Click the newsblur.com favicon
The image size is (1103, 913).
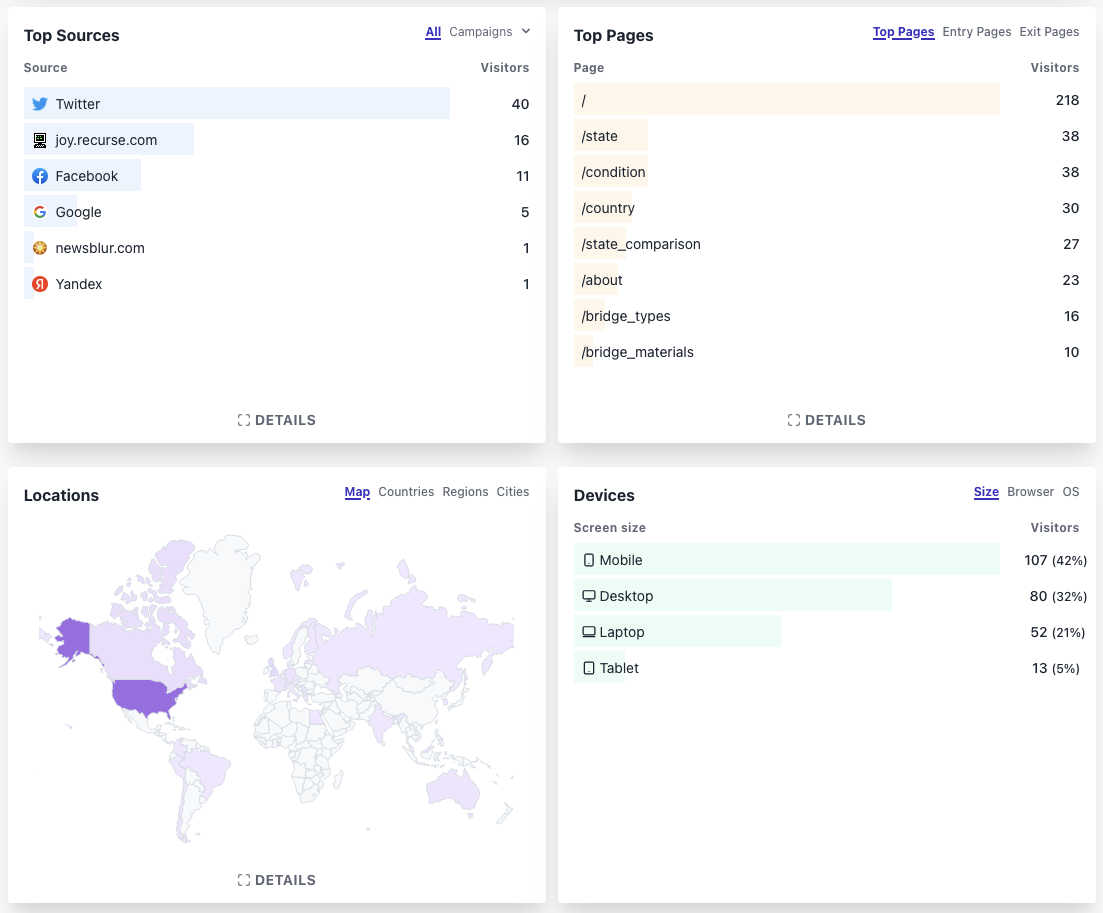tap(40, 248)
